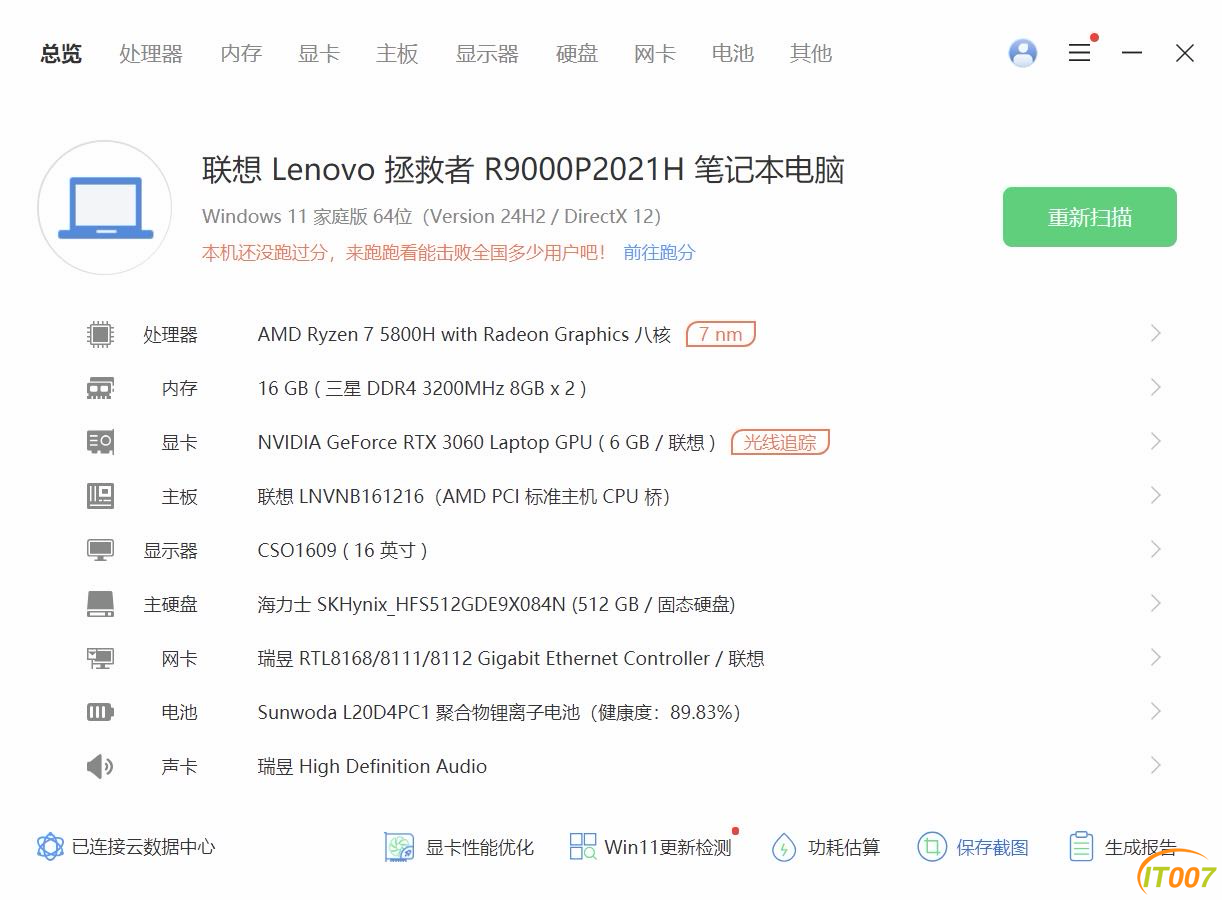1222x900 pixels.
Task: Click the 显卡性能优化 GPU icon
Action: coord(399,847)
